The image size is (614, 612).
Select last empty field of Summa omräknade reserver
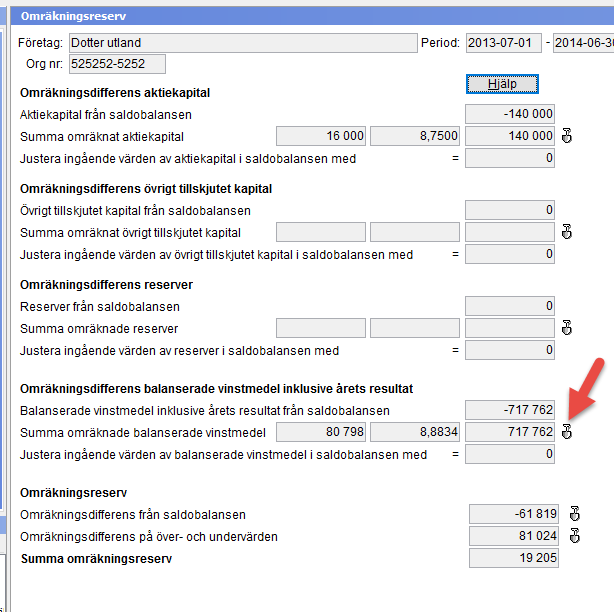(510, 328)
